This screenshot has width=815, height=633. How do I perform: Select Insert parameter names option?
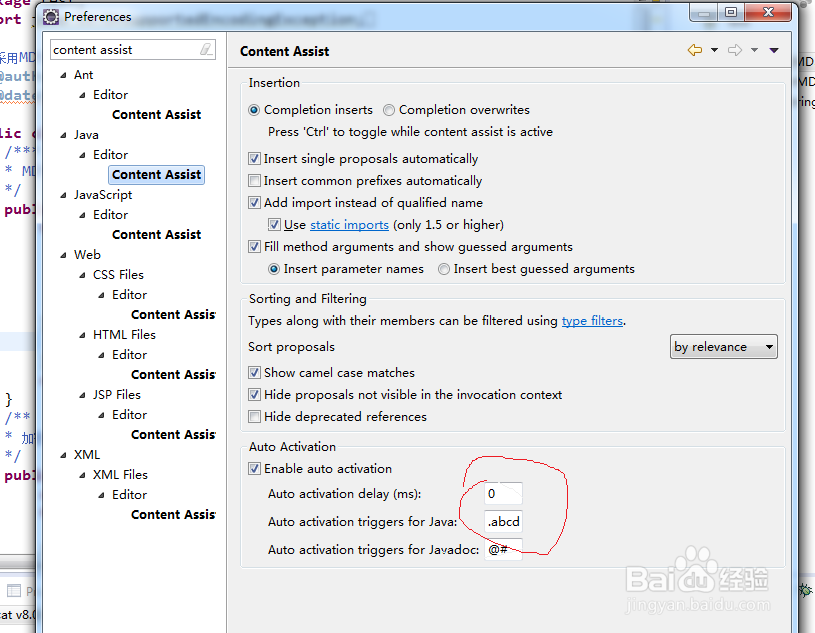tap(274, 269)
